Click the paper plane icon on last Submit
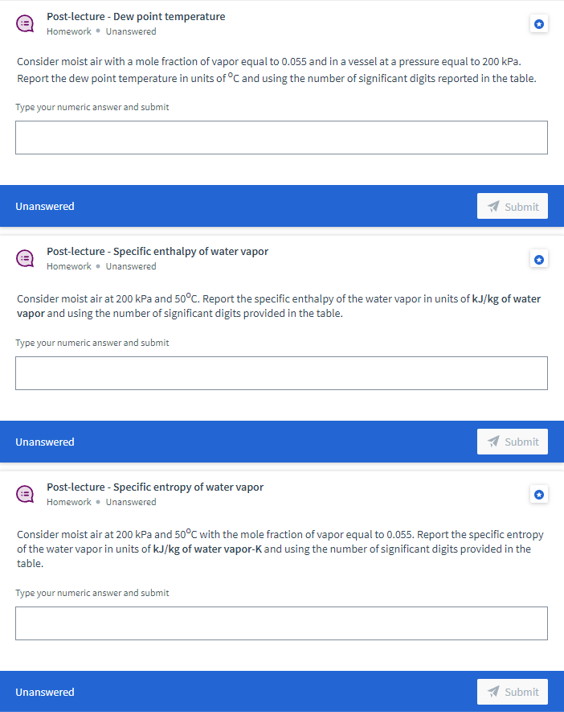The width and height of the screenshot is (564, 712). click(493, 692)
